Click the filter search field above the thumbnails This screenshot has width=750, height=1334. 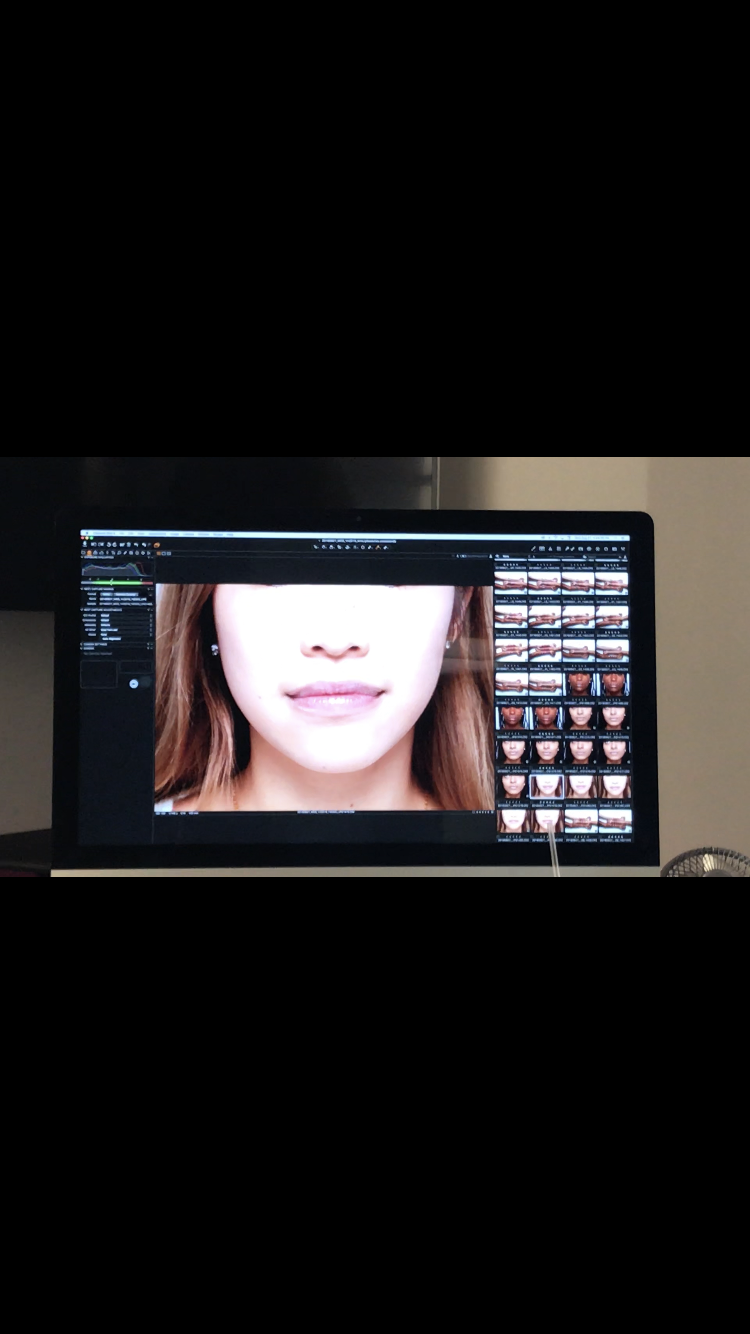click(x=604, y=557)
